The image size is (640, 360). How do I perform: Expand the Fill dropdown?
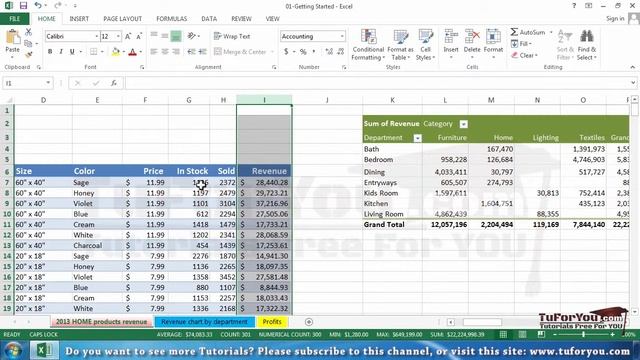click(530, 44)
